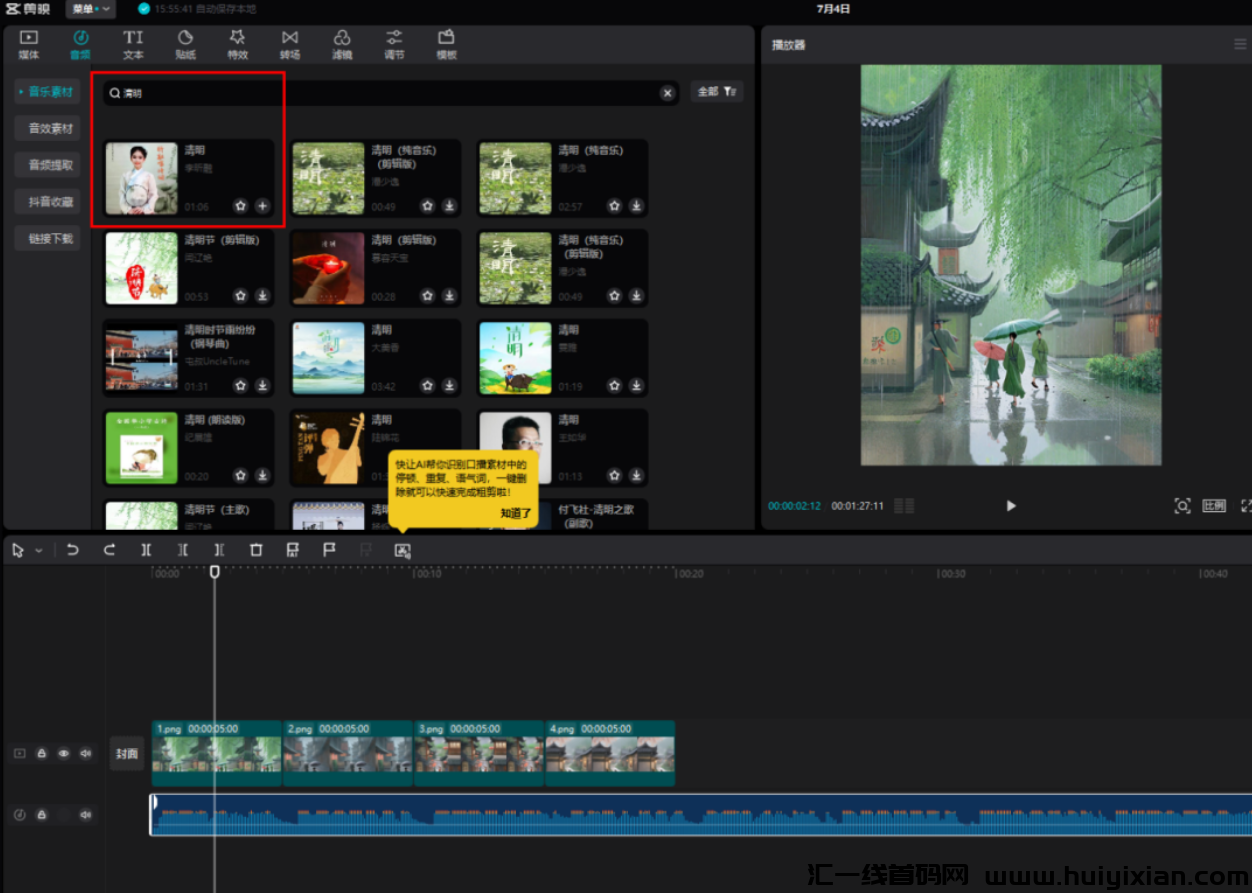Click the undo arrow in timeline toolbar
The height and width of the screenshot is (893, 1252).
[x=72, y=550]
